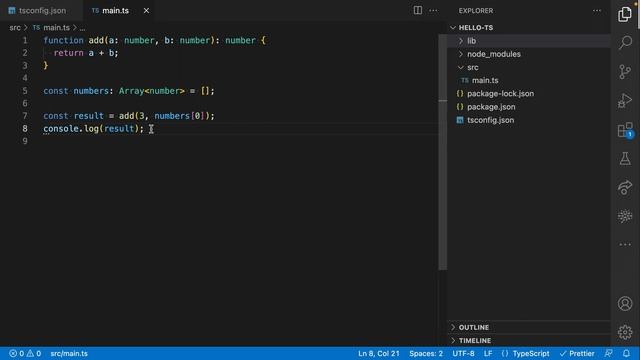
Task: Collapse the HELLO-TS project section
Action: coord(476,28)
